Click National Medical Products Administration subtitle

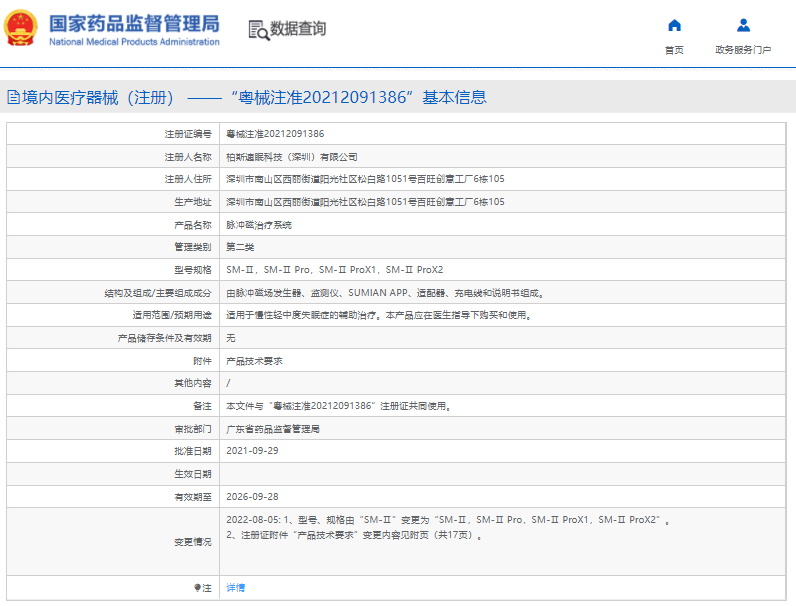135,42
